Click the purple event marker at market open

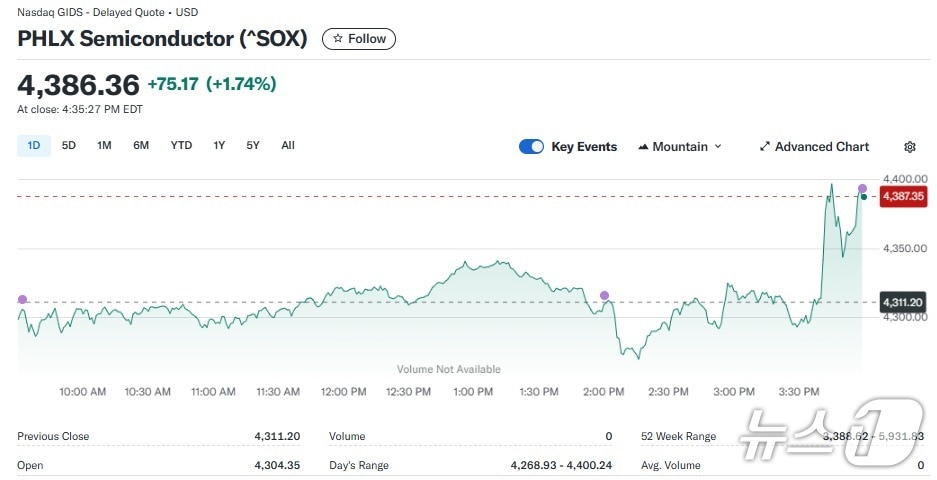(x=23, y=299)
